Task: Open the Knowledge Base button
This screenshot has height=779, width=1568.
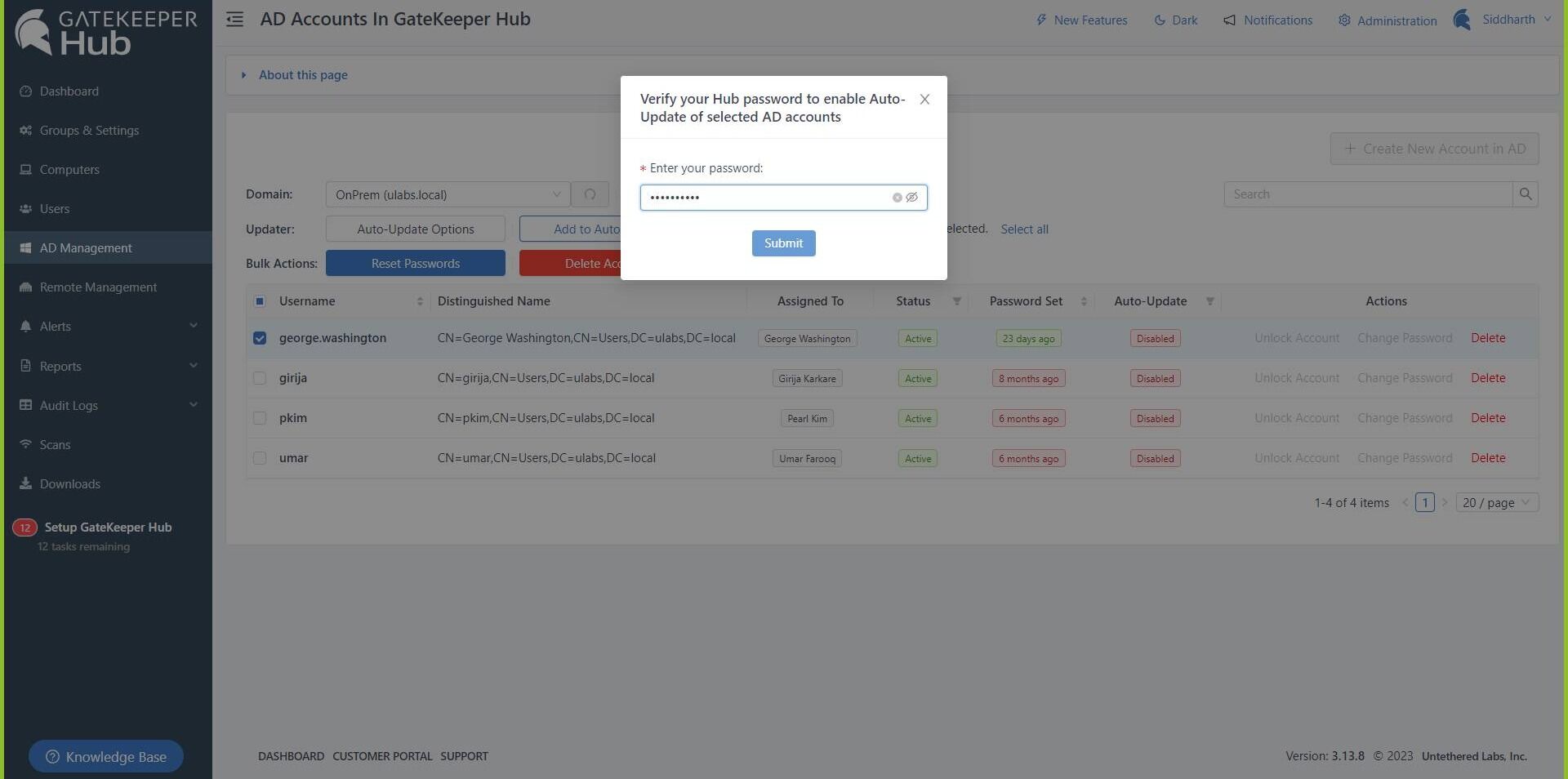Action: click(x=106, y=757)
